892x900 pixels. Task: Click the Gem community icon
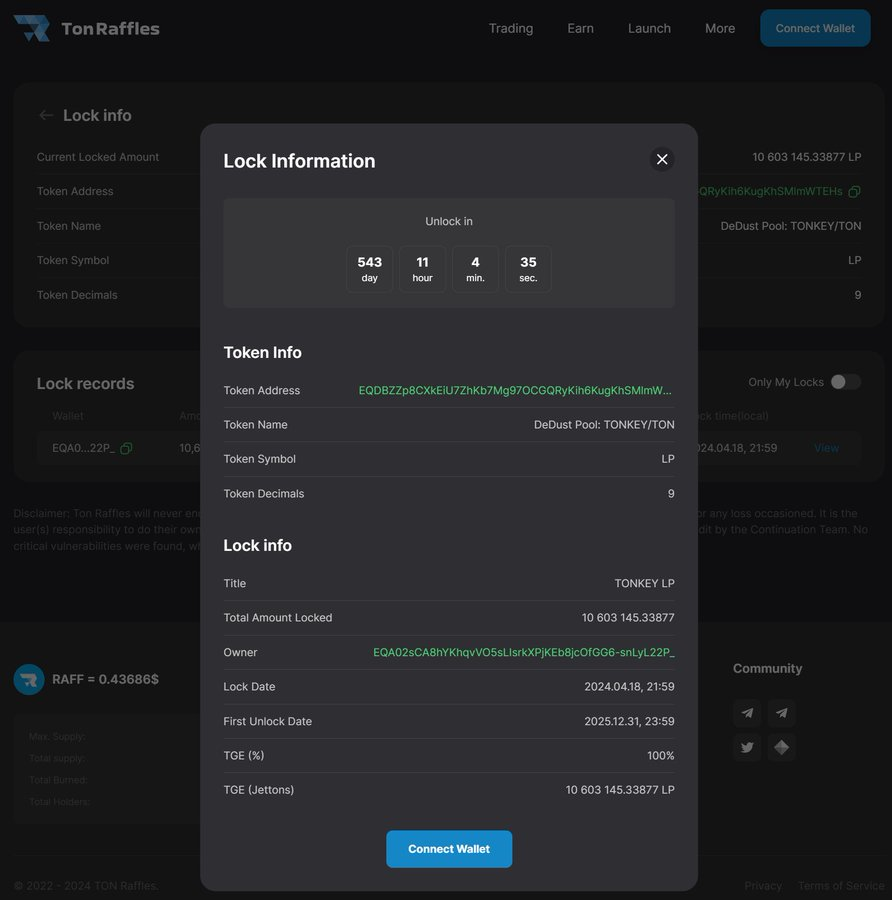pos(781,747)
